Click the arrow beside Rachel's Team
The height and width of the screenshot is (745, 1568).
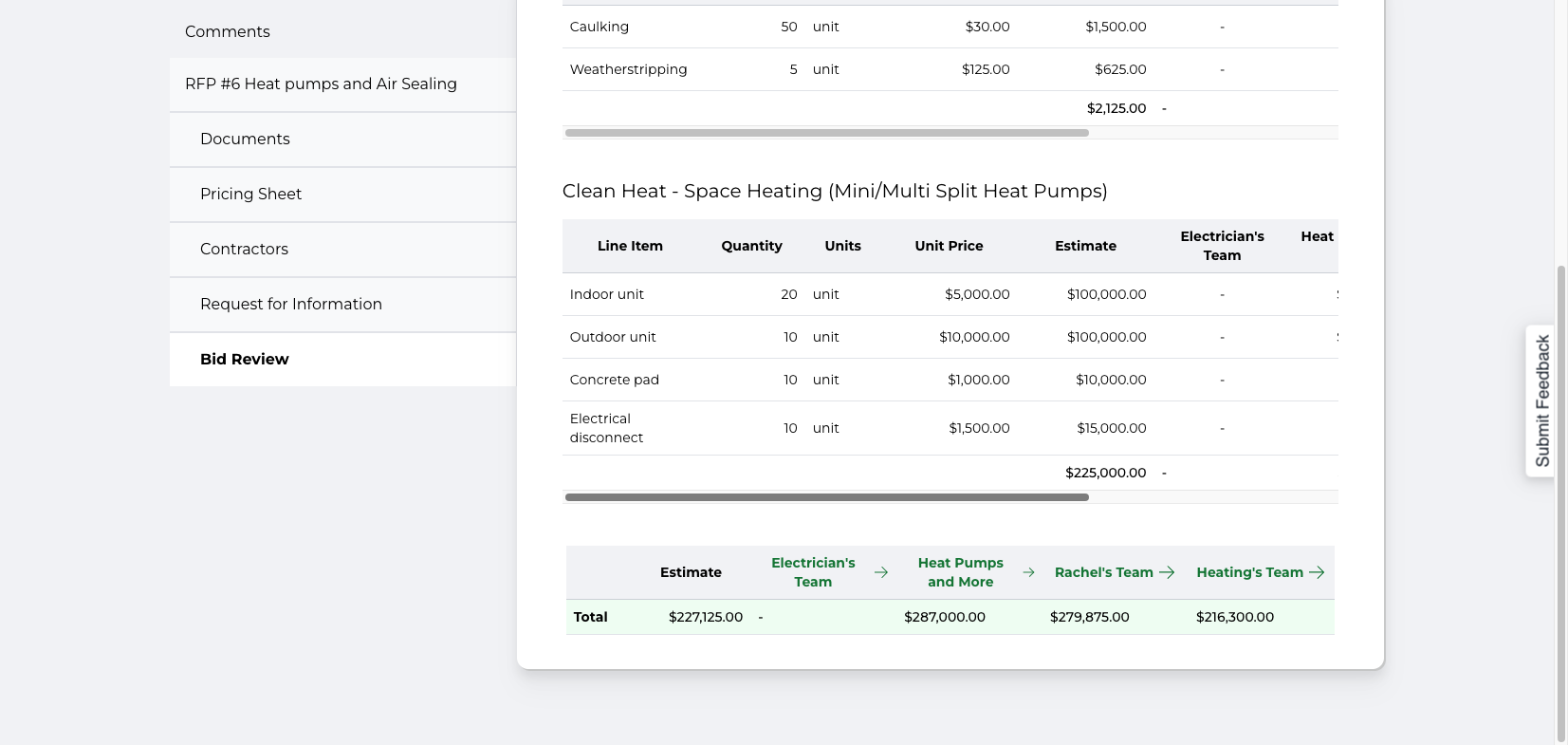(x=1168, y=572)
